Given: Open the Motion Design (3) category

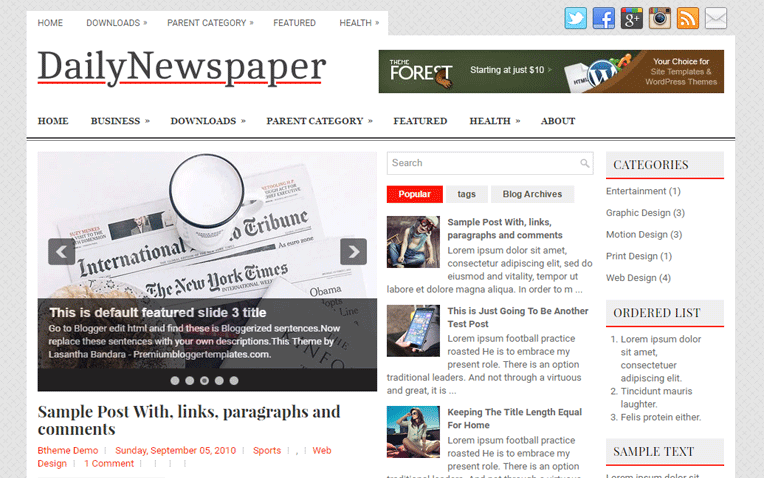Looking at the screenshot, I should pyautogui.click(x=644, y=234).
